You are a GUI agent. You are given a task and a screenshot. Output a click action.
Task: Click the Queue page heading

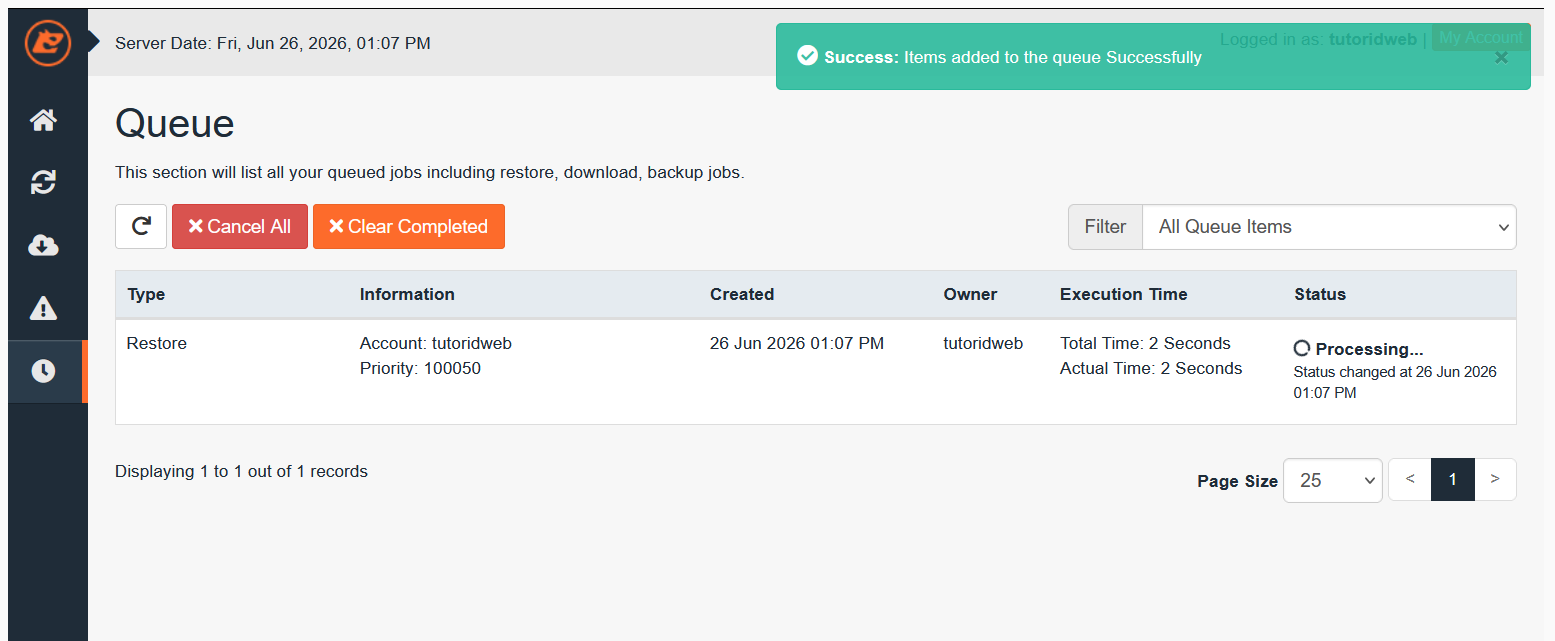(x=175, y=123)
